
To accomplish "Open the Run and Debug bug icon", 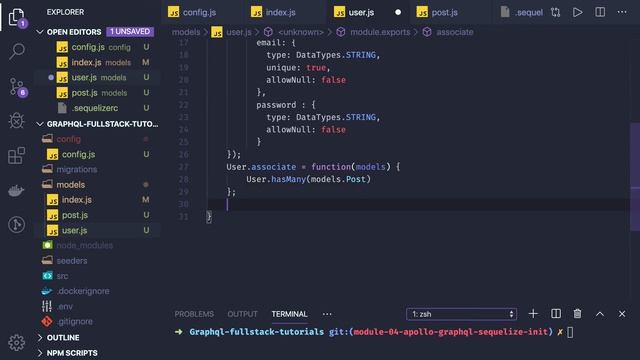I will [x=17, y=121].
